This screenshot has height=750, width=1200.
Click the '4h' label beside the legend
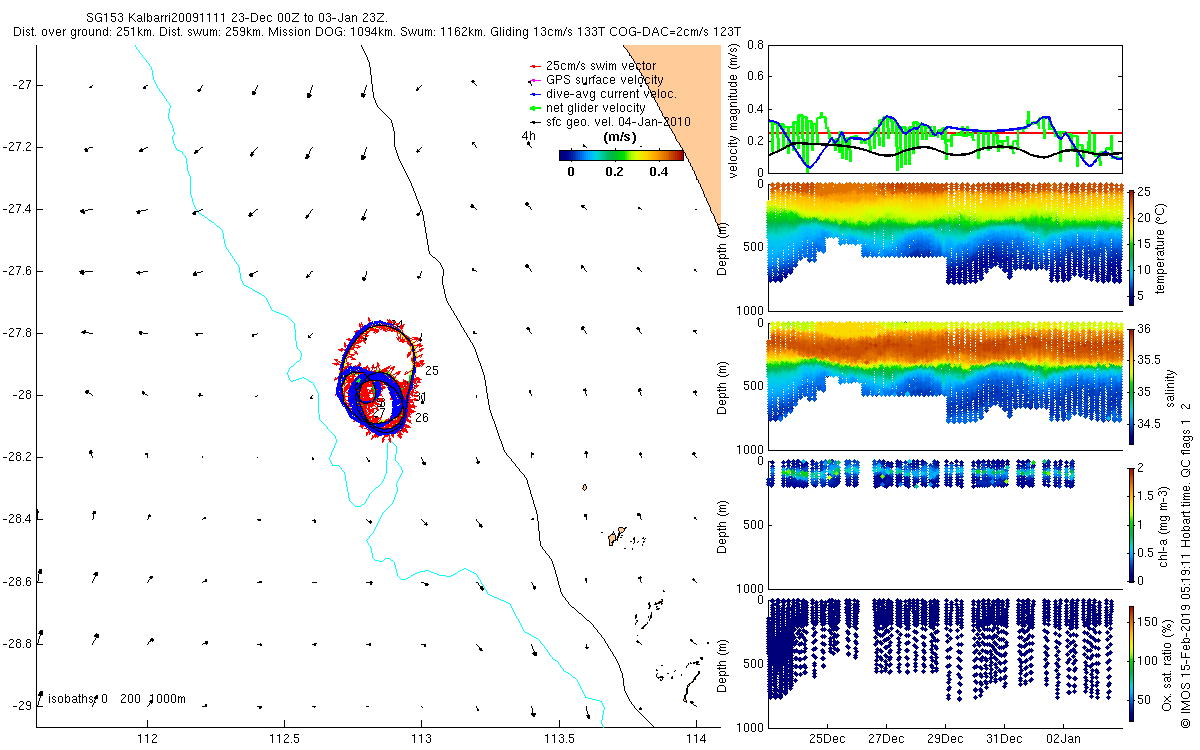528,136
